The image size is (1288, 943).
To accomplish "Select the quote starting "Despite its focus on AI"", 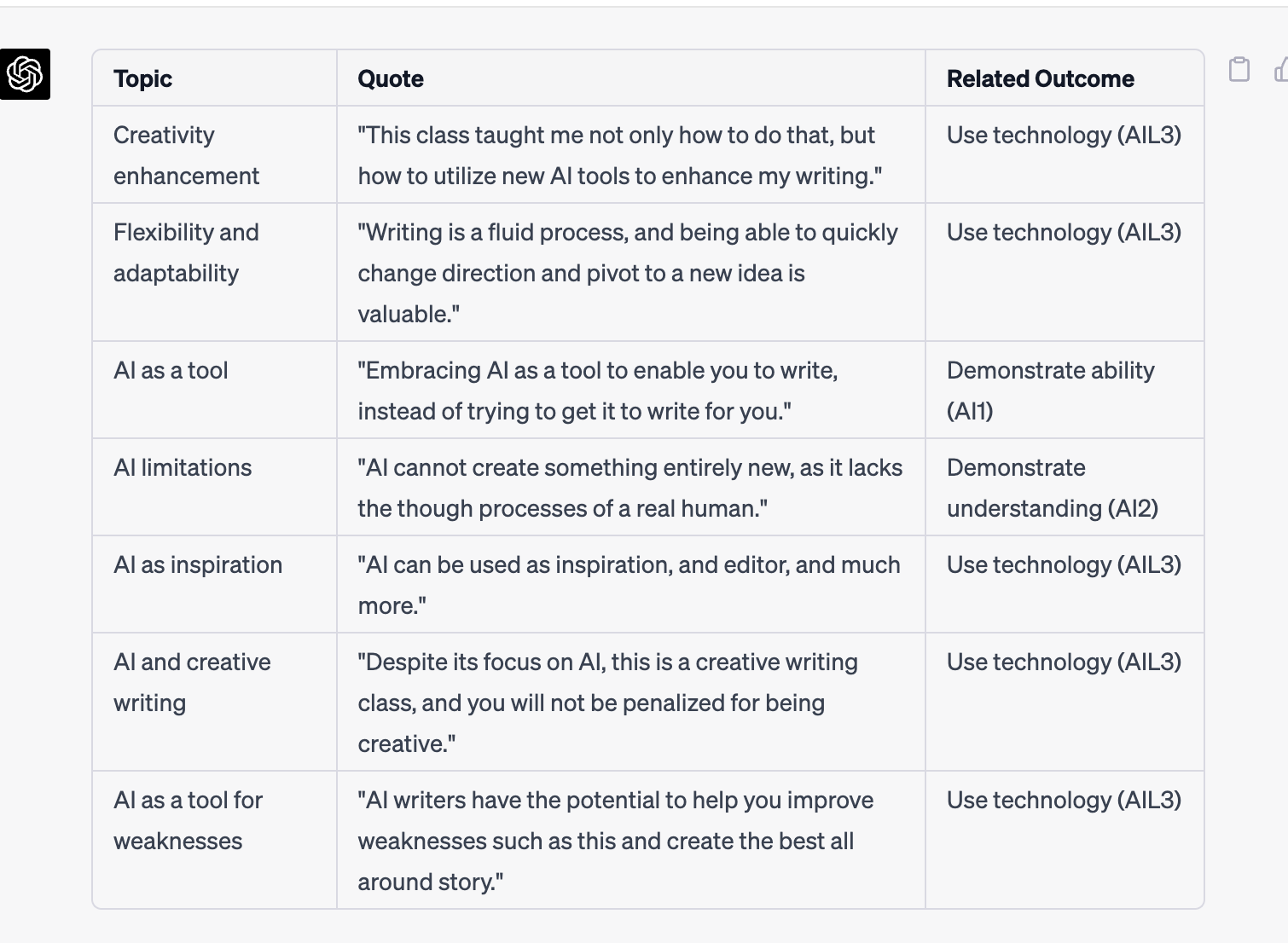I will click(x=608, y=703).
